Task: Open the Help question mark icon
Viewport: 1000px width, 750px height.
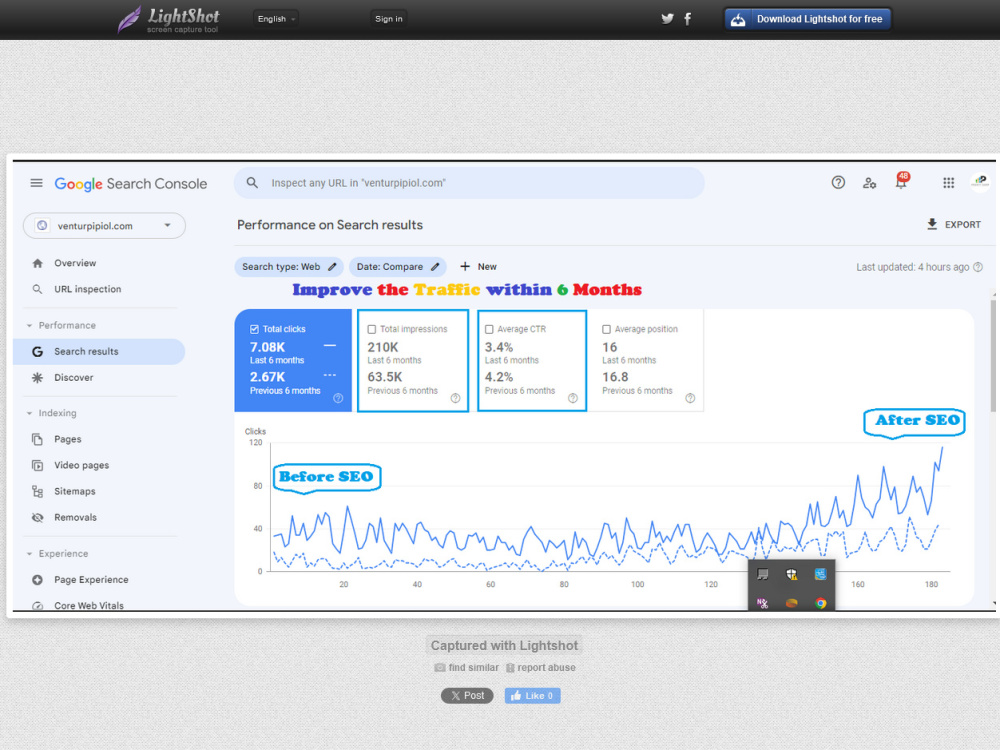Action: pos(838,183)
